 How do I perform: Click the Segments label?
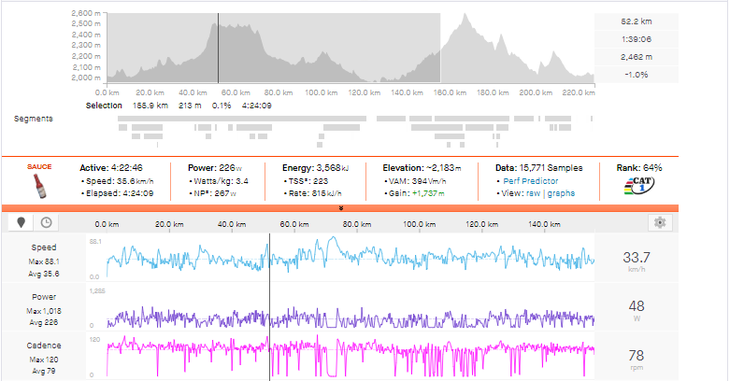click(33, 119)
